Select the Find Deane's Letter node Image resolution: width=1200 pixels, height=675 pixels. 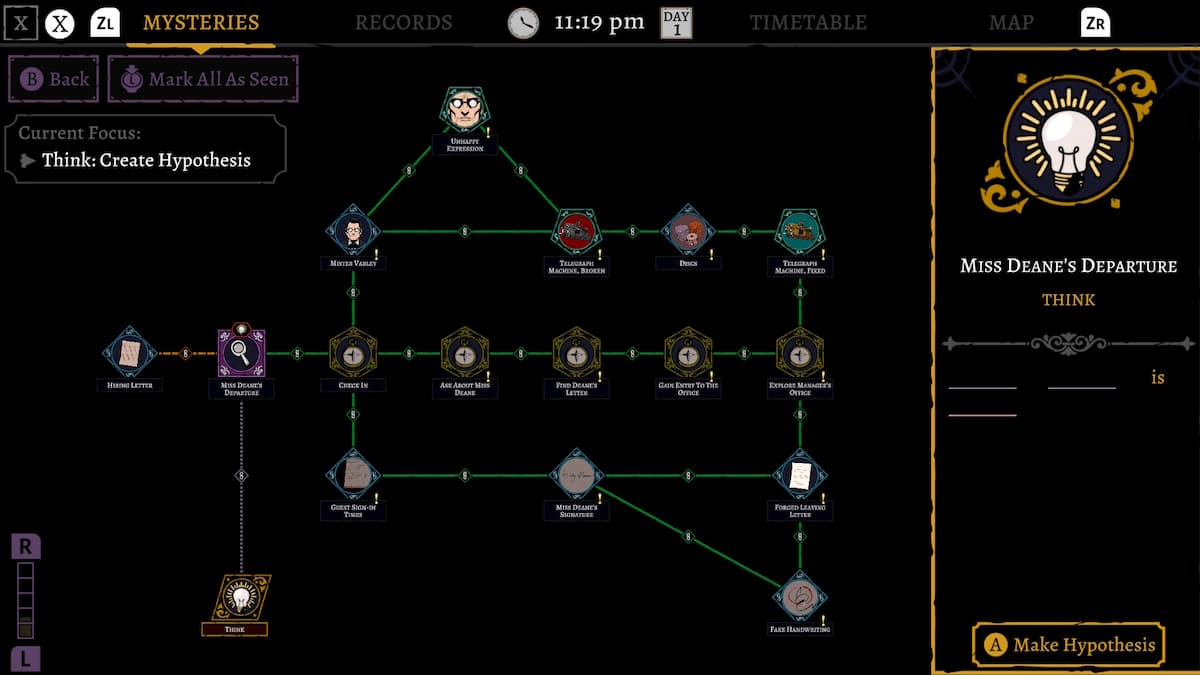(x=576, y=353)
